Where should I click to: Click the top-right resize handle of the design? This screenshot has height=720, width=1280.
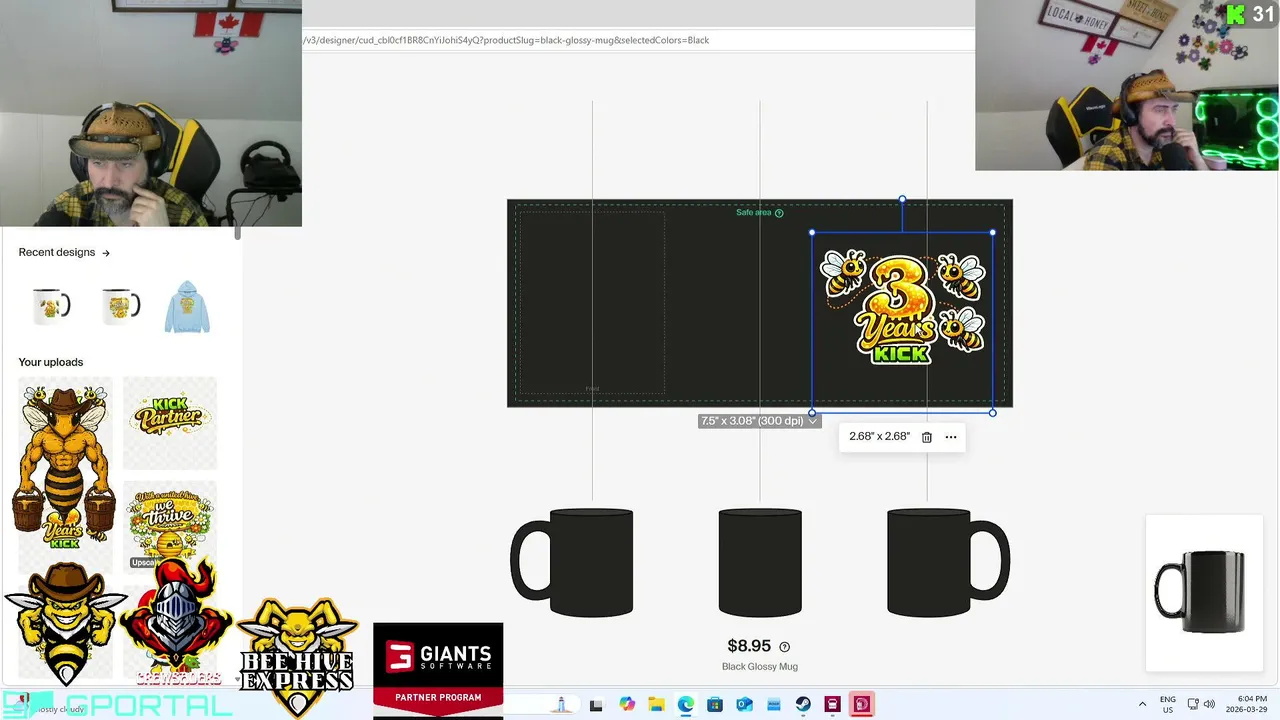coord(992,233)
